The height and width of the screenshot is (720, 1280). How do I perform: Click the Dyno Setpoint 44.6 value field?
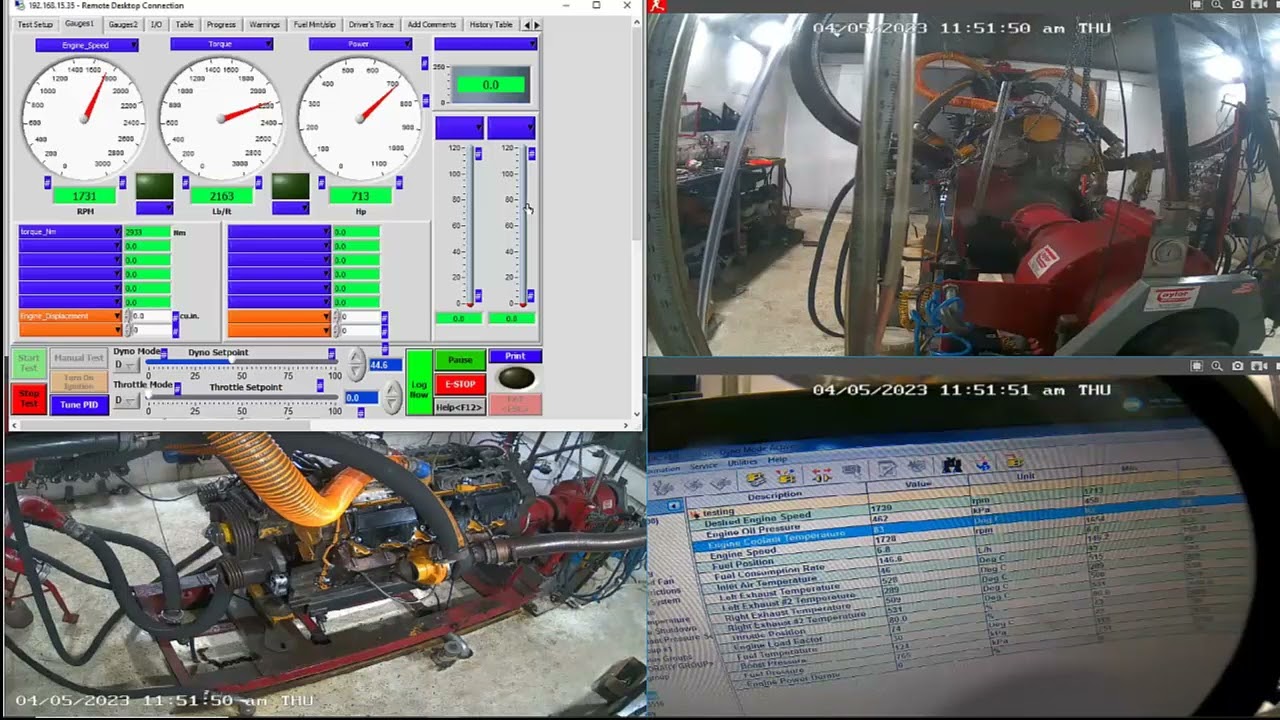[x=385, y=365]
